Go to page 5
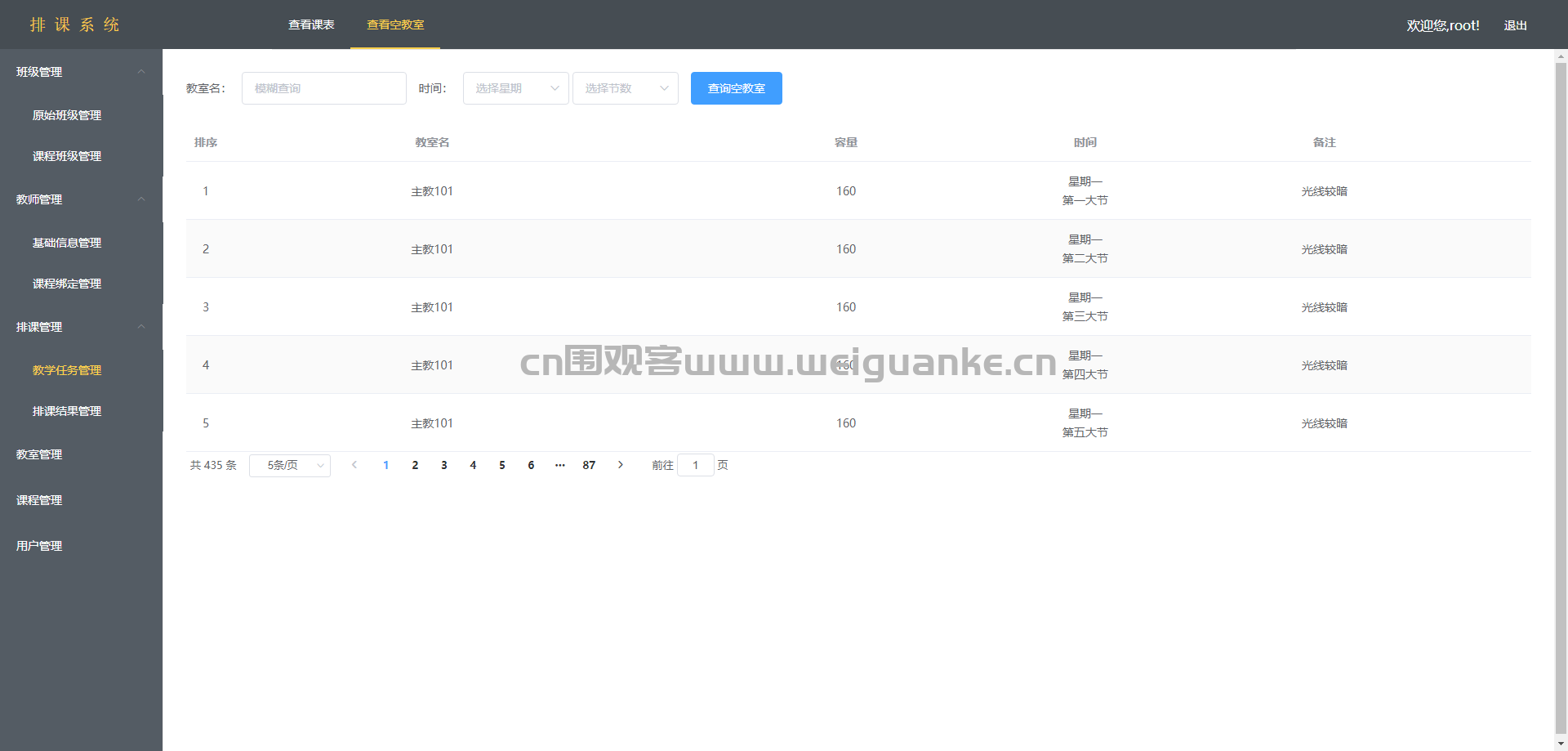Image resolution: width=1568 pixels, height=751 pixels. click(502, 465)
